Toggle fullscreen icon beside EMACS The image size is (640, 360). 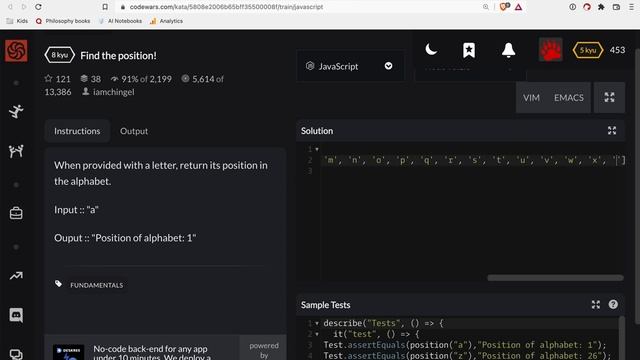(x=609, y=97)
